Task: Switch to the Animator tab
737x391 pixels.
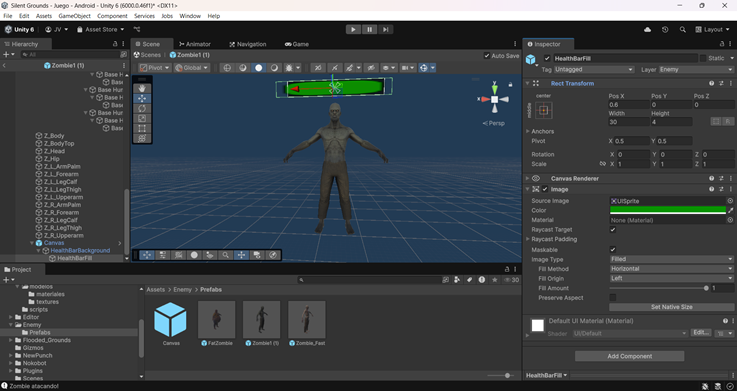Action: click(195, 44)
